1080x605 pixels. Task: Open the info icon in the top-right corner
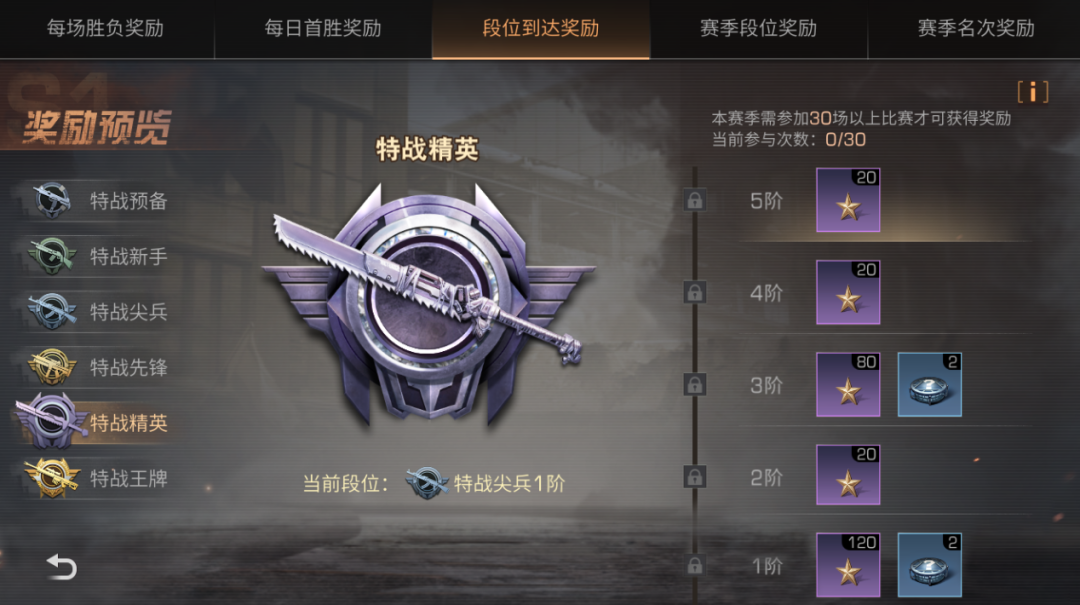(1032, 92)
